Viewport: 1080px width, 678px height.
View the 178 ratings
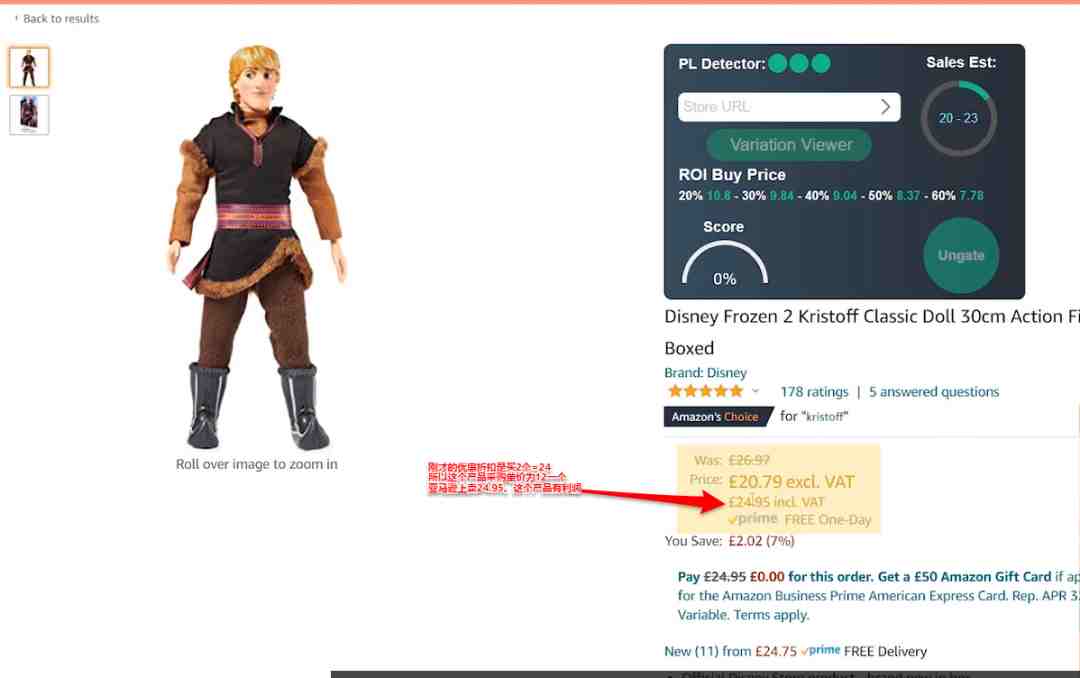814,392
